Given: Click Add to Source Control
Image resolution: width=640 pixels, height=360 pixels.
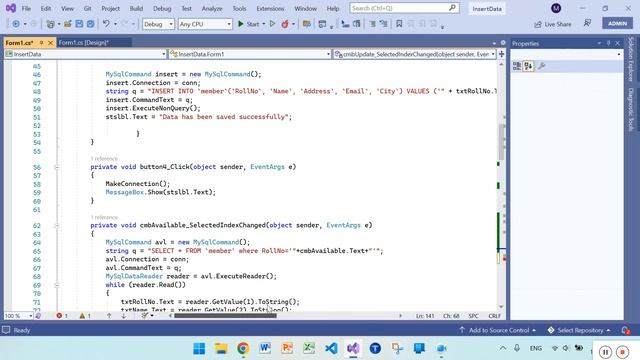Looking at the screenshot, I should 498,330.
